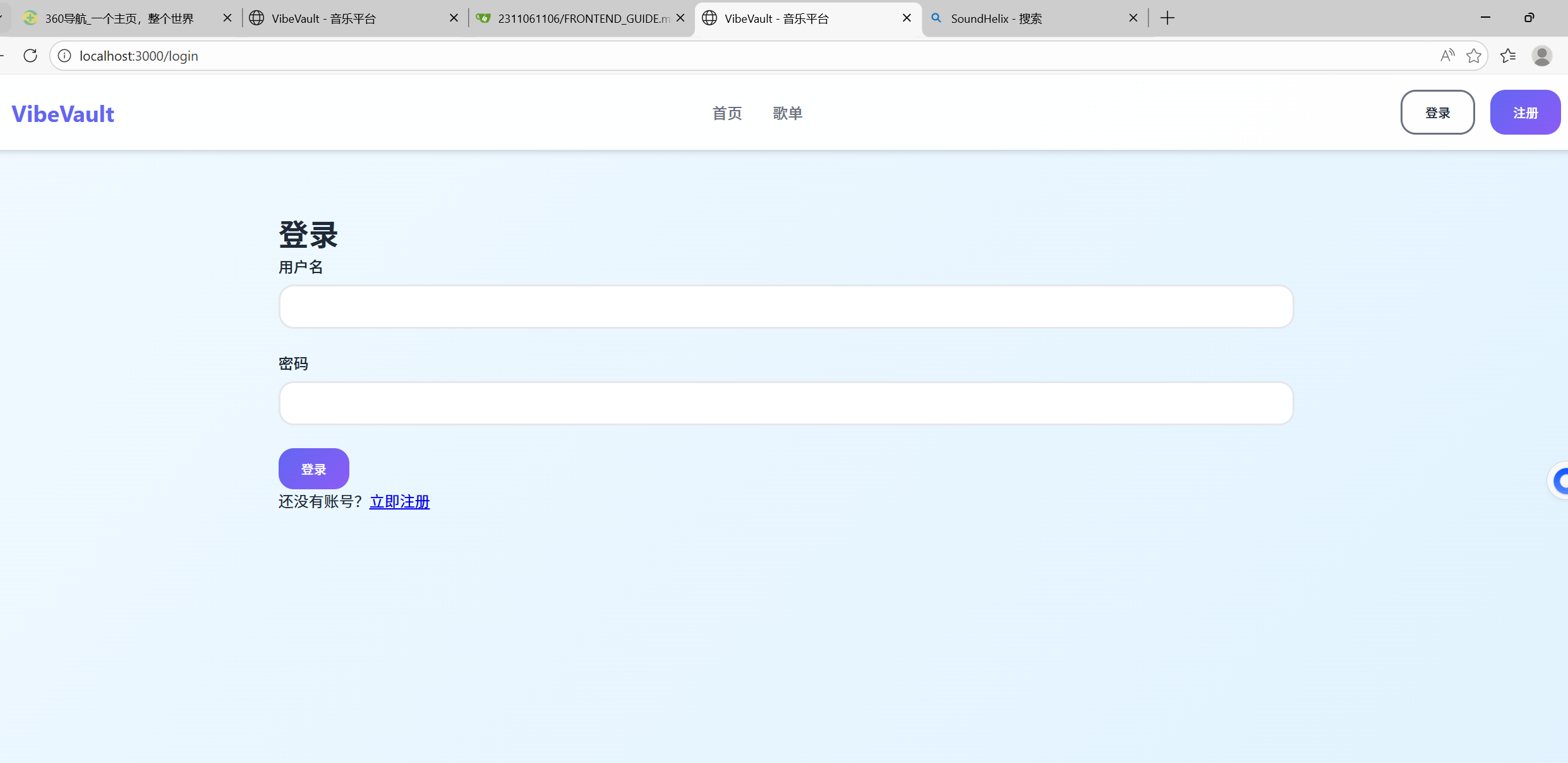Go to 首页 in the navigation bar

pos(727,113)
